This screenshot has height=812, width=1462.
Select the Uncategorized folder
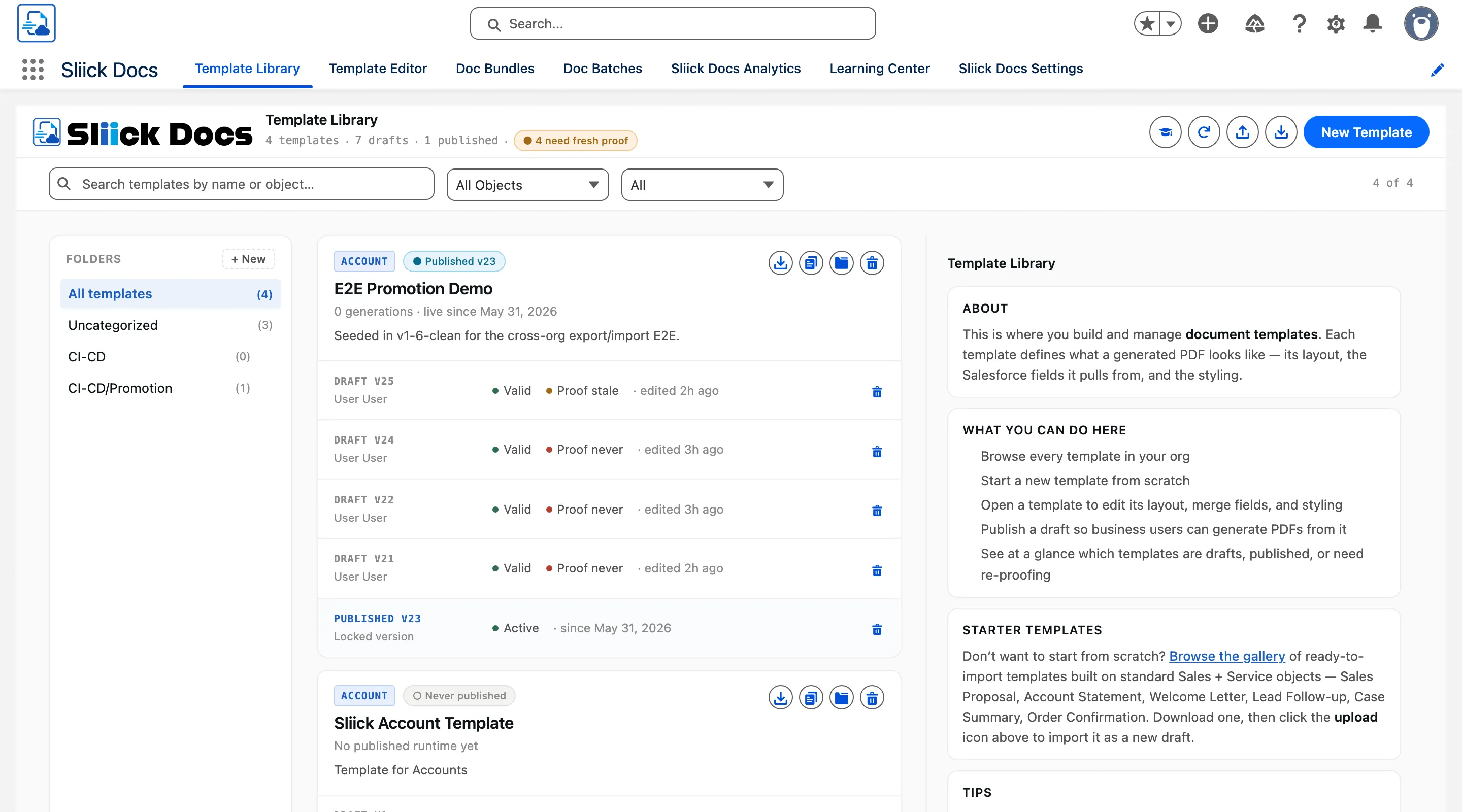170,325
